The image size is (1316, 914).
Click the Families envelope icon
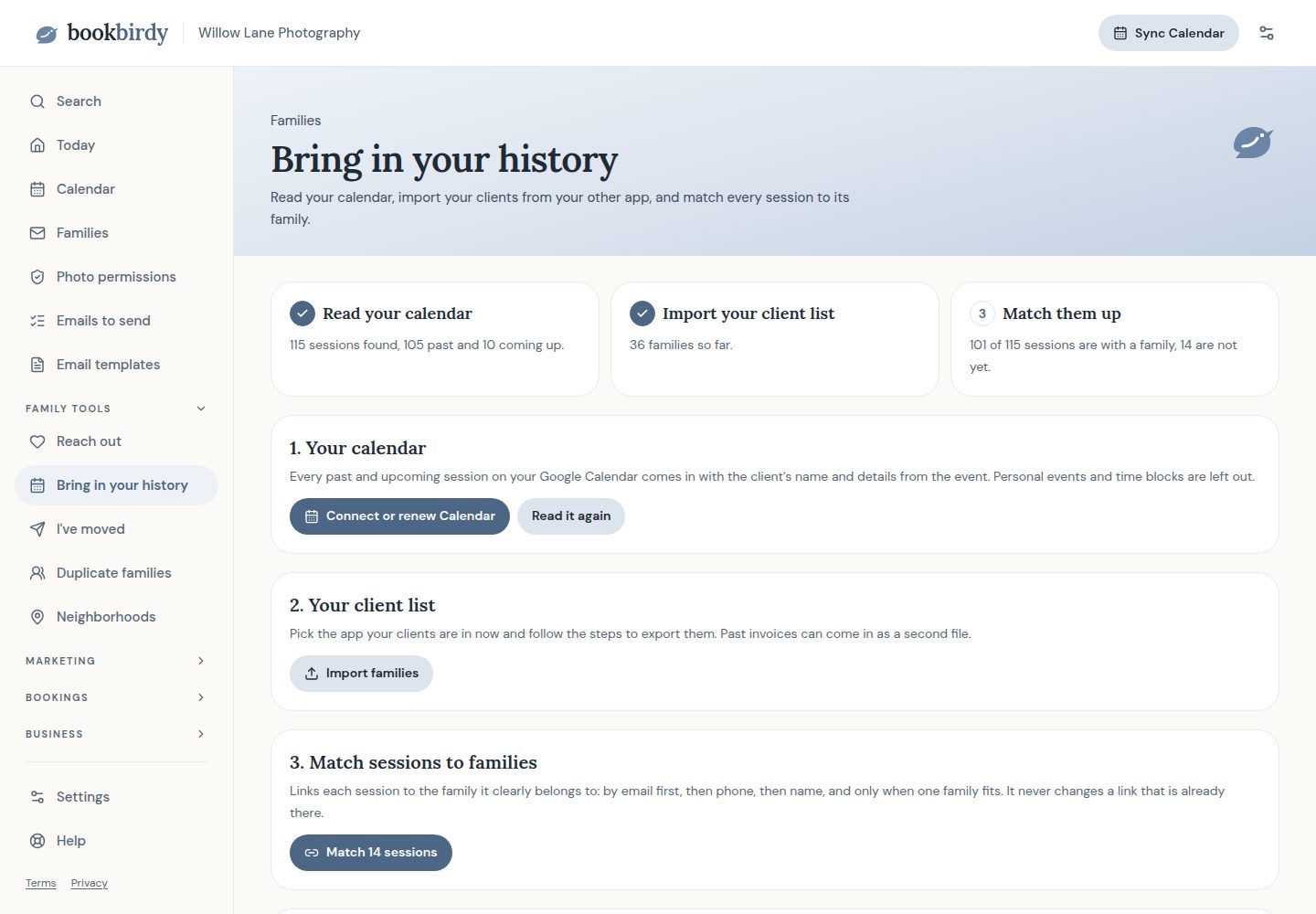coord(37,233)
